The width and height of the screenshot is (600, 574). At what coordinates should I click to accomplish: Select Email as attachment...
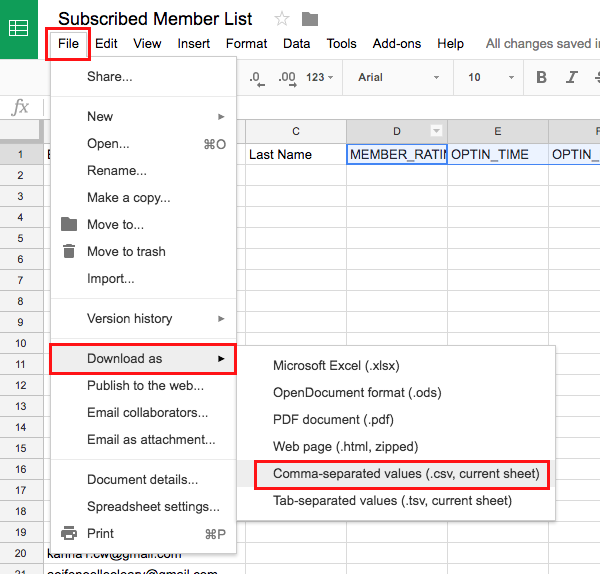pyautogui.click(x=143, y=439)
